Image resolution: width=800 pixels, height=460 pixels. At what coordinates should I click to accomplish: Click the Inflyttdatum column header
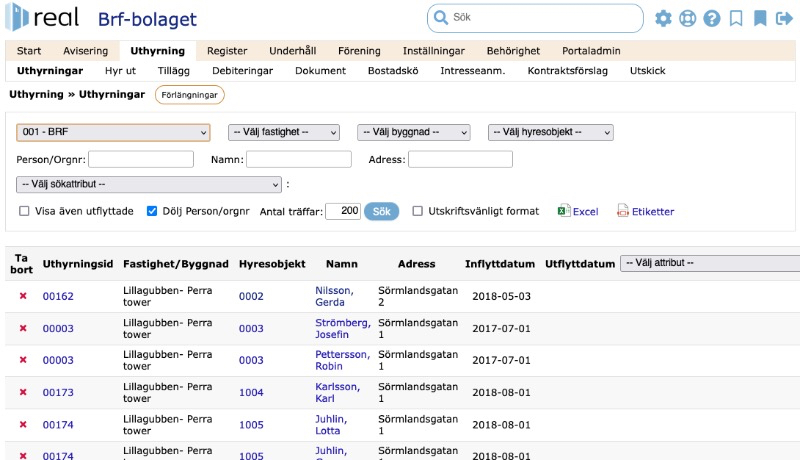coord(499,264)
